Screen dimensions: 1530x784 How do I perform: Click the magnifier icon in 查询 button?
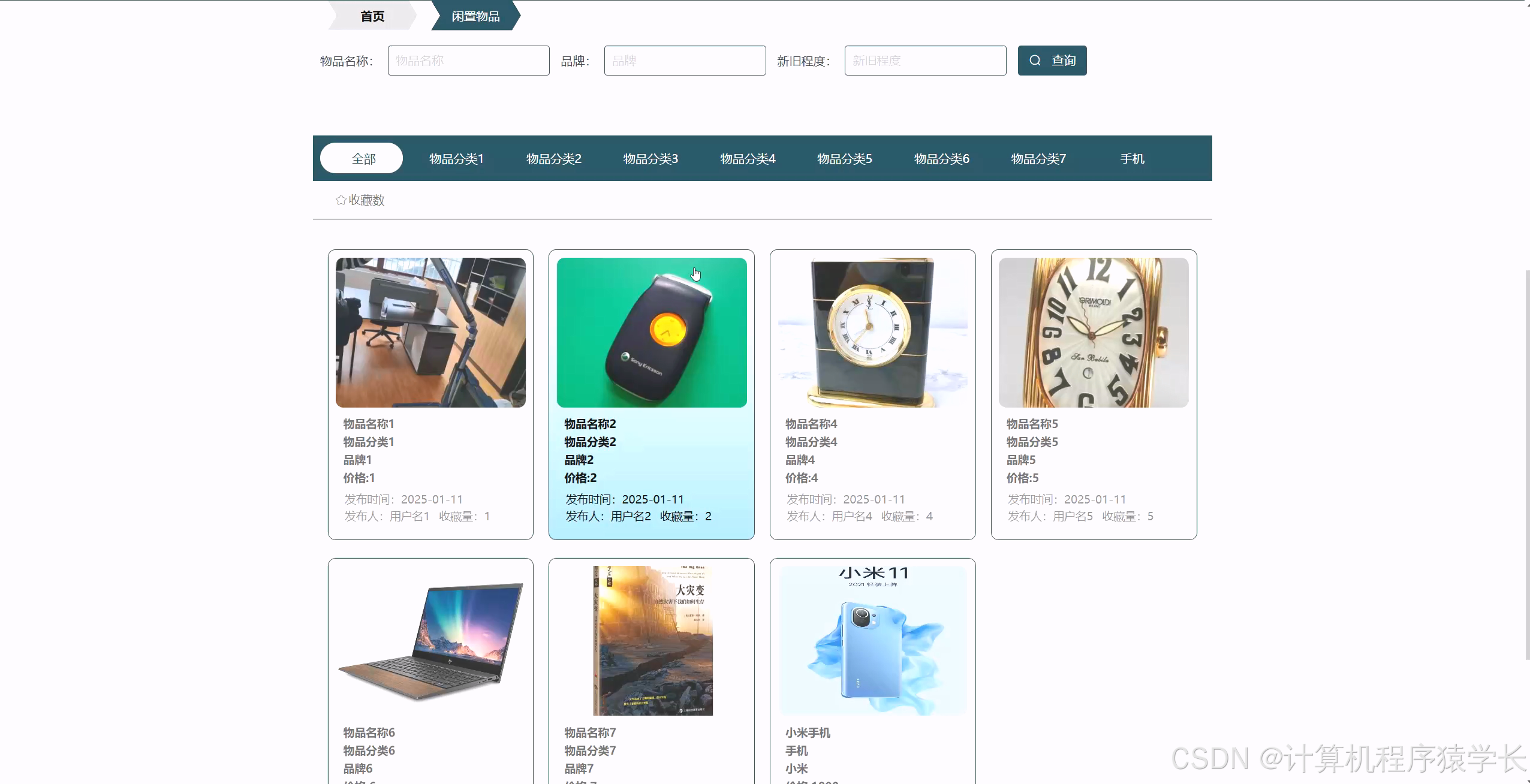point(1035,61)
